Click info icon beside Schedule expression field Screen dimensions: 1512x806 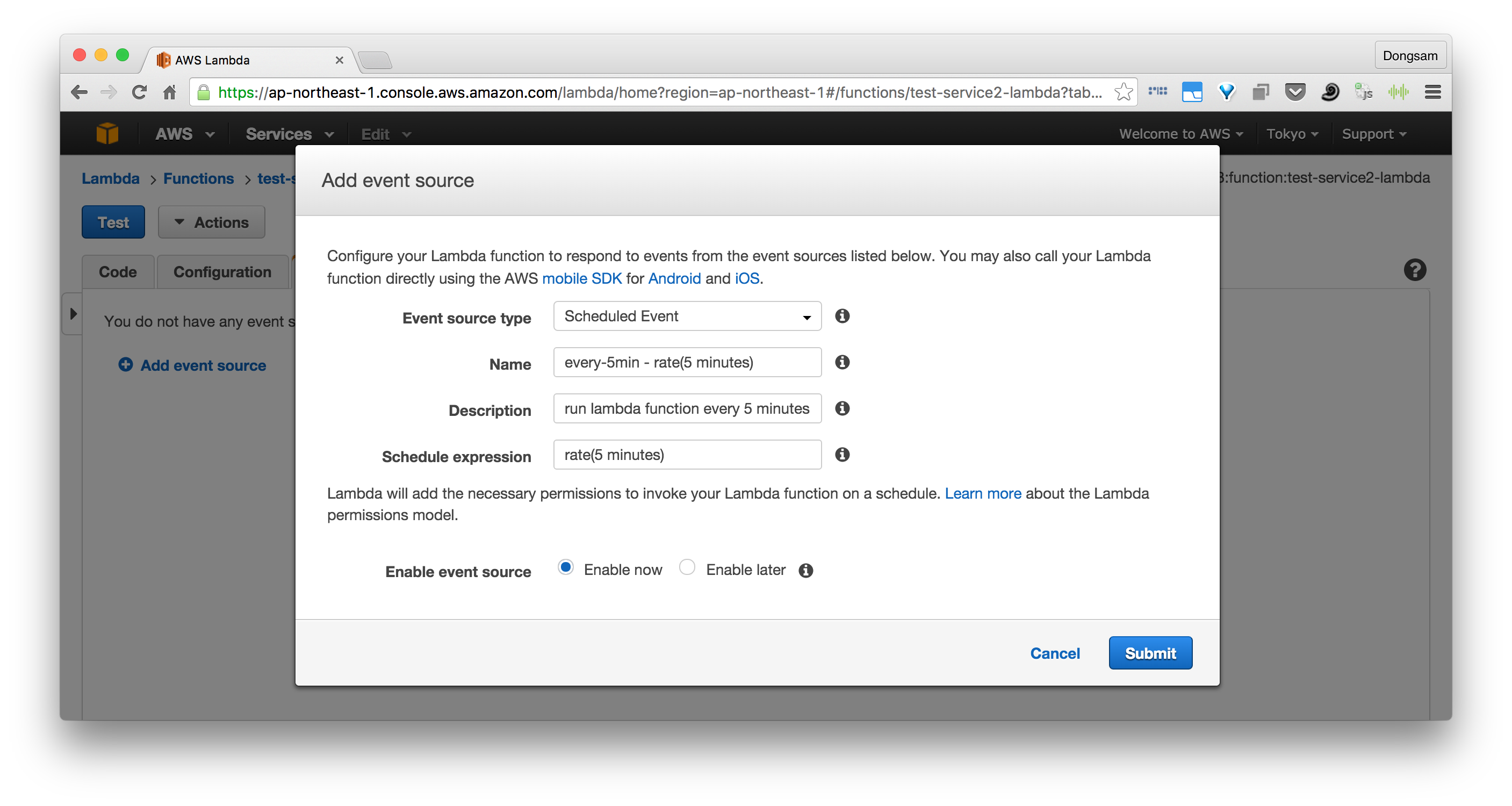coord(843,455)
